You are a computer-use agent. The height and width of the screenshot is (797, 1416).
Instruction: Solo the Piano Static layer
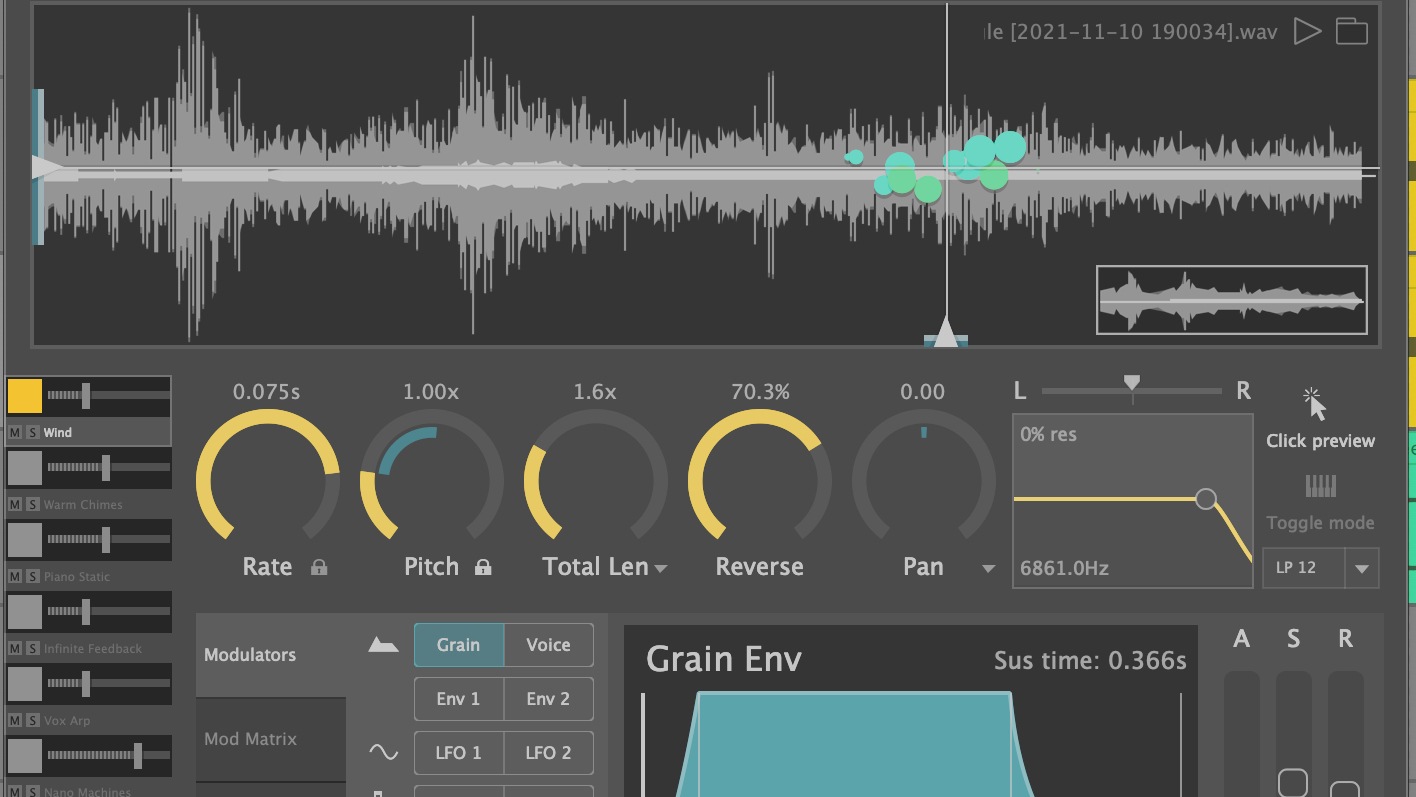(x=32, y=577)
